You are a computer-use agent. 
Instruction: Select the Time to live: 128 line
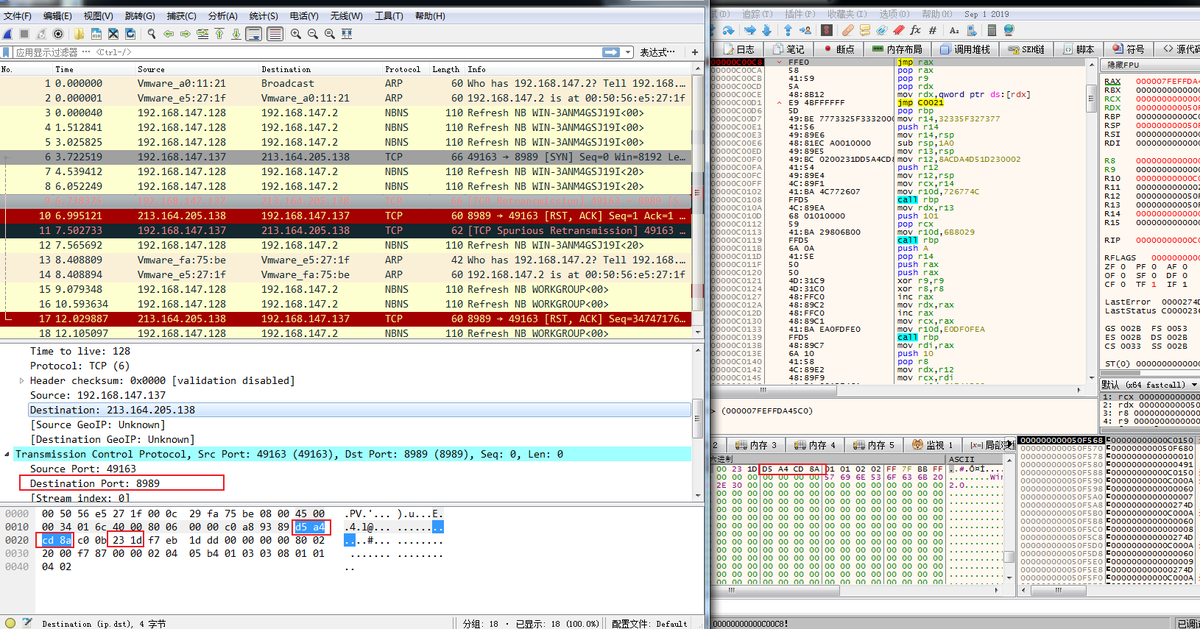click(80, 351)
